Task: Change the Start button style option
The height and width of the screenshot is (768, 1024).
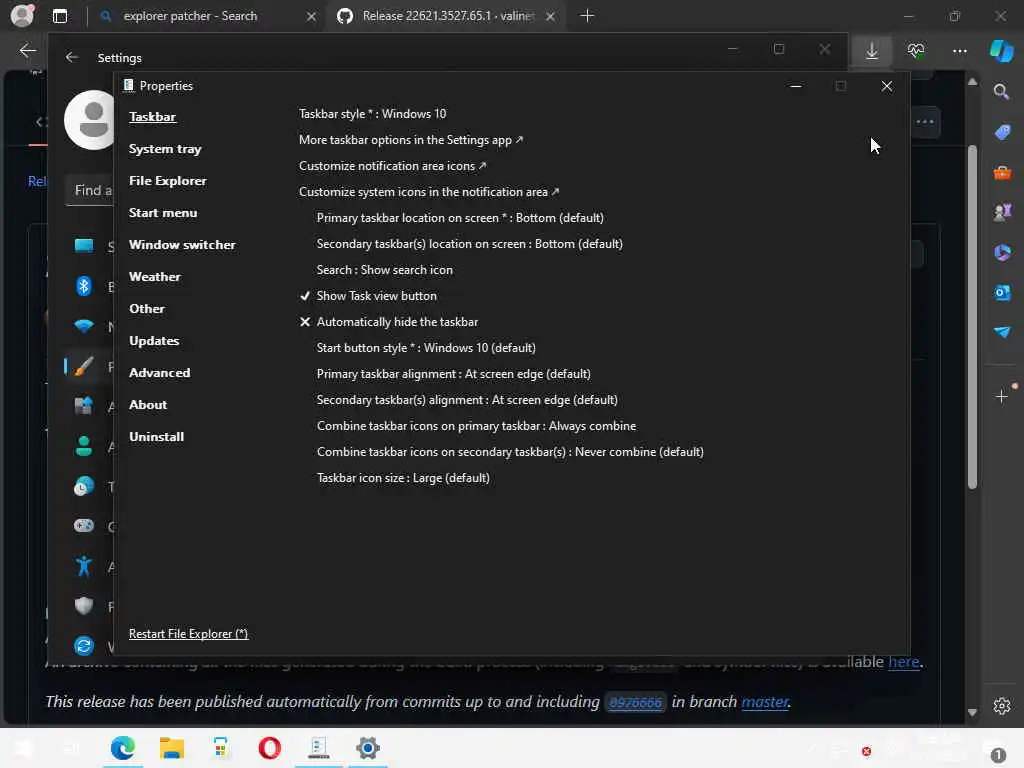Action: click(426, 348)
